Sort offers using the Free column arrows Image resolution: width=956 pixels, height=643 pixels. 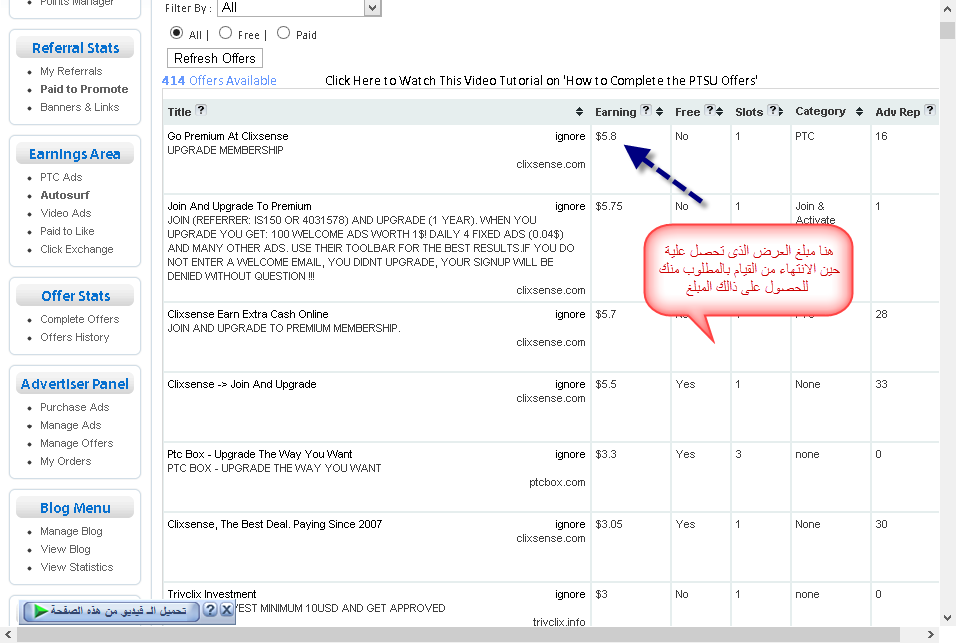click(719, 112)
